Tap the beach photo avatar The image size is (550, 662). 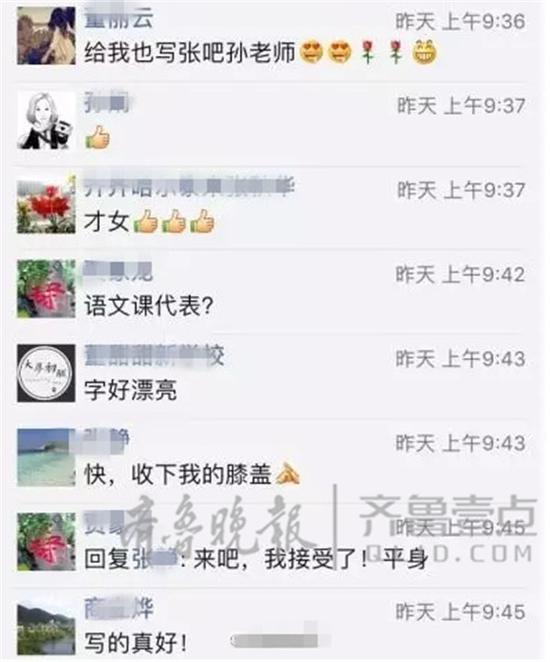click(x=46, y=458)
